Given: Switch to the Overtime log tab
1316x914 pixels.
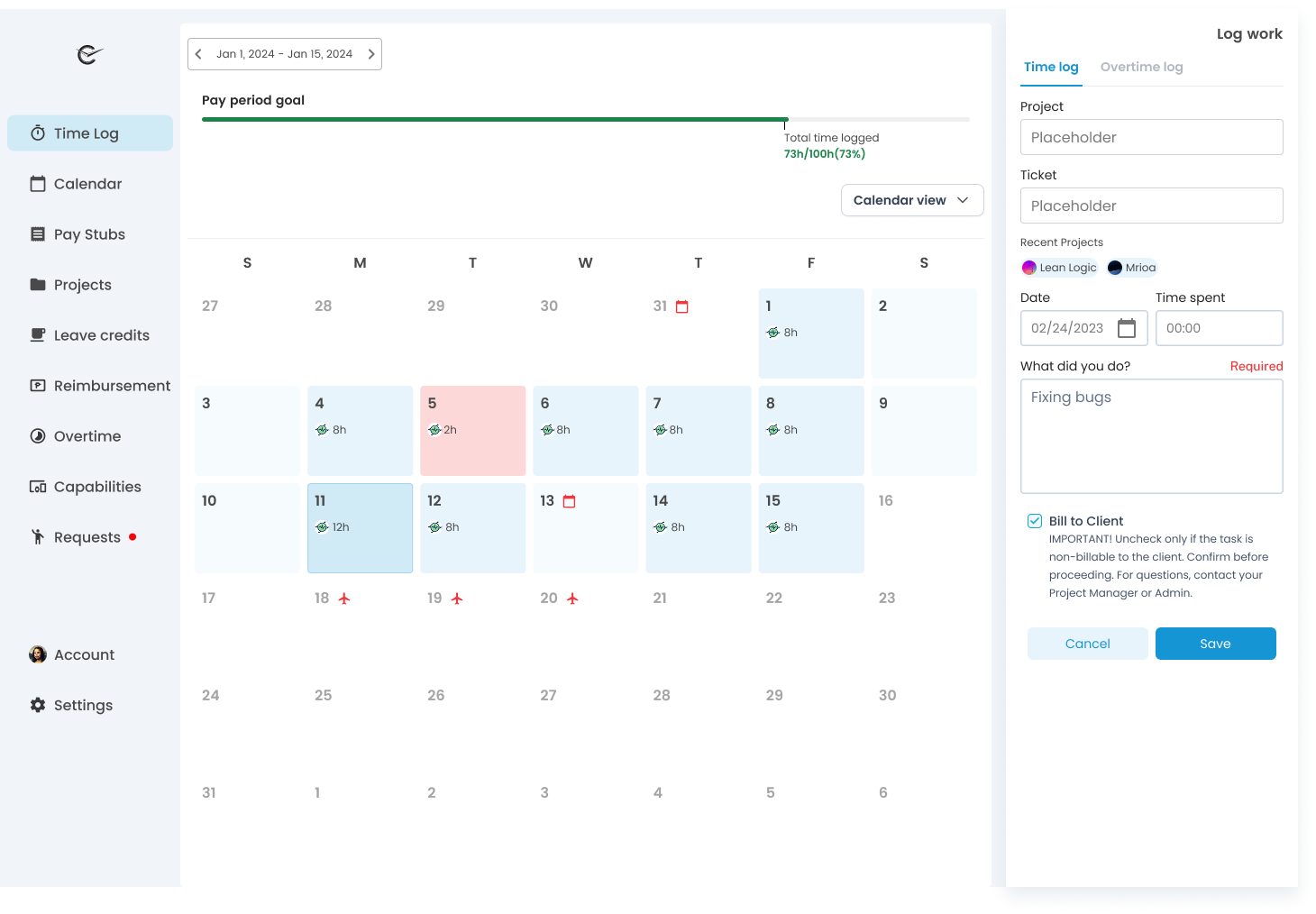Looking at the screenshot, I should 1141,67.
